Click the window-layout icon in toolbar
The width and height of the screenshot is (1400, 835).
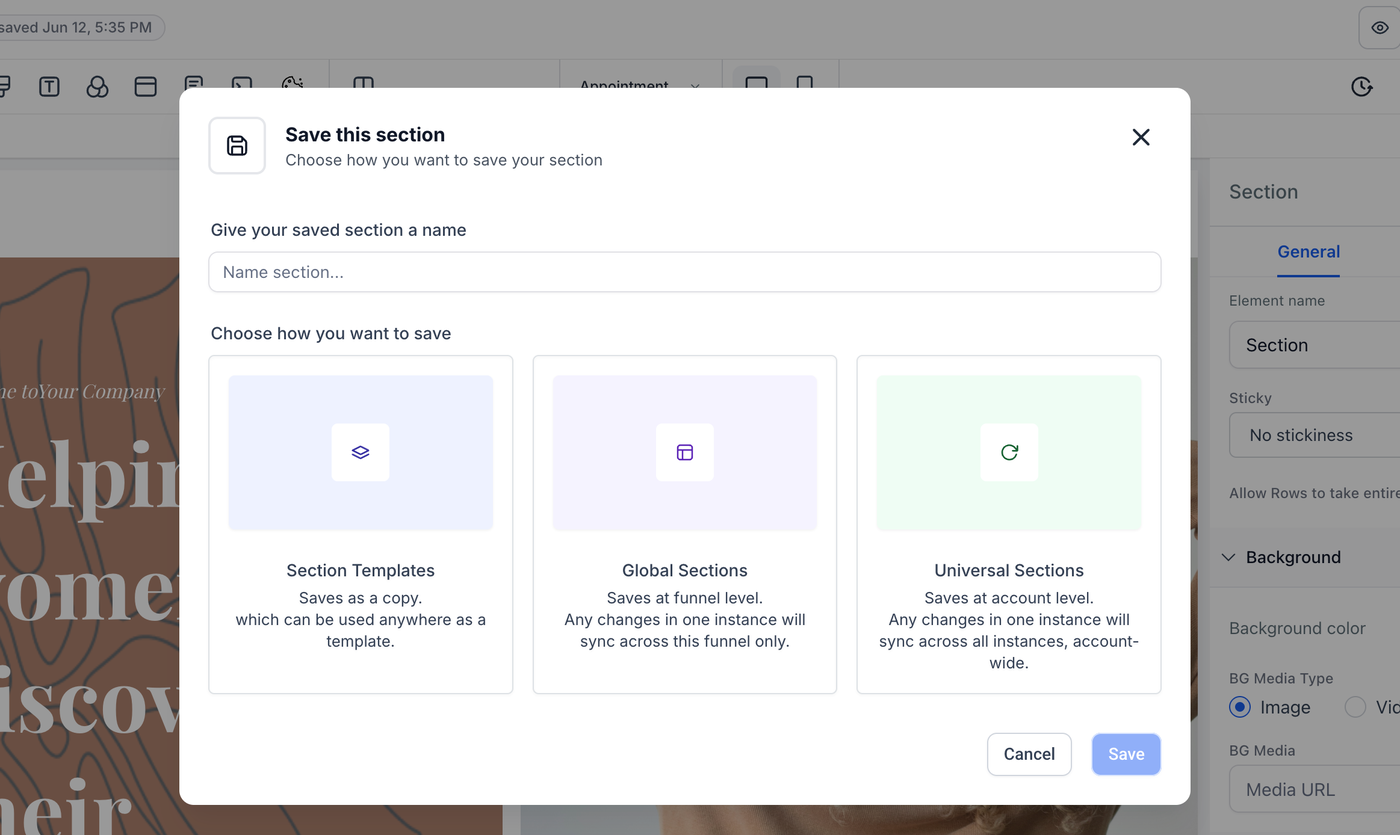click(145, 87)
